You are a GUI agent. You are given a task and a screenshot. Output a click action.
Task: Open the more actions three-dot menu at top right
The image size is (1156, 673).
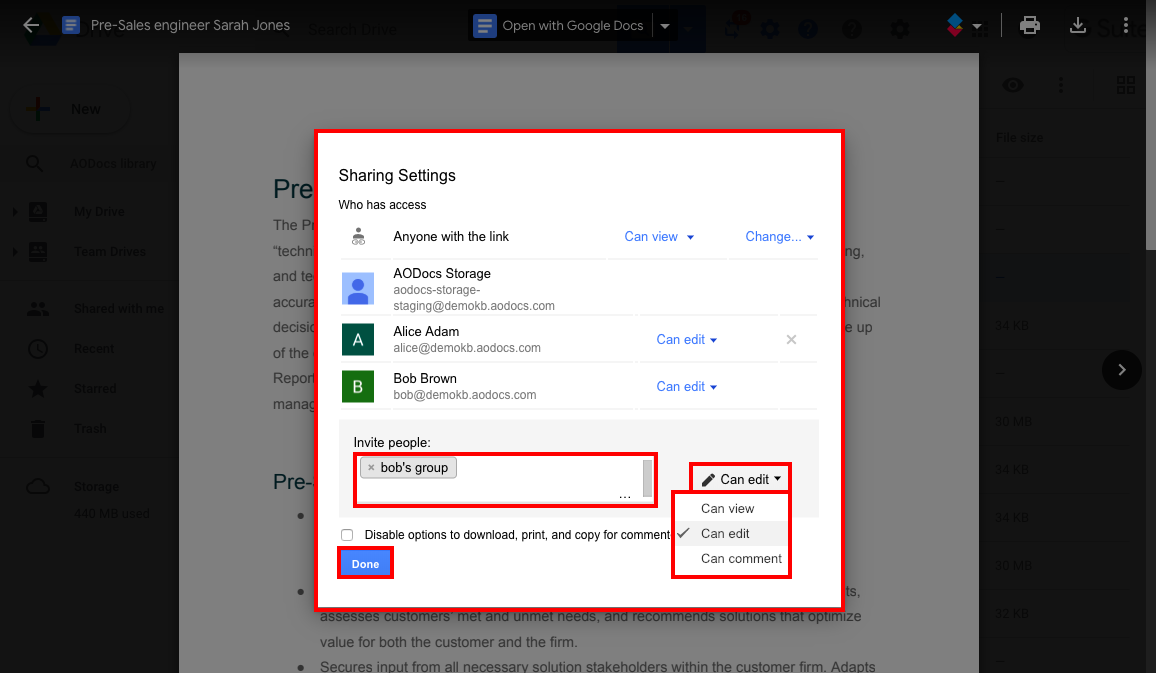click(x=1126, y=26)
